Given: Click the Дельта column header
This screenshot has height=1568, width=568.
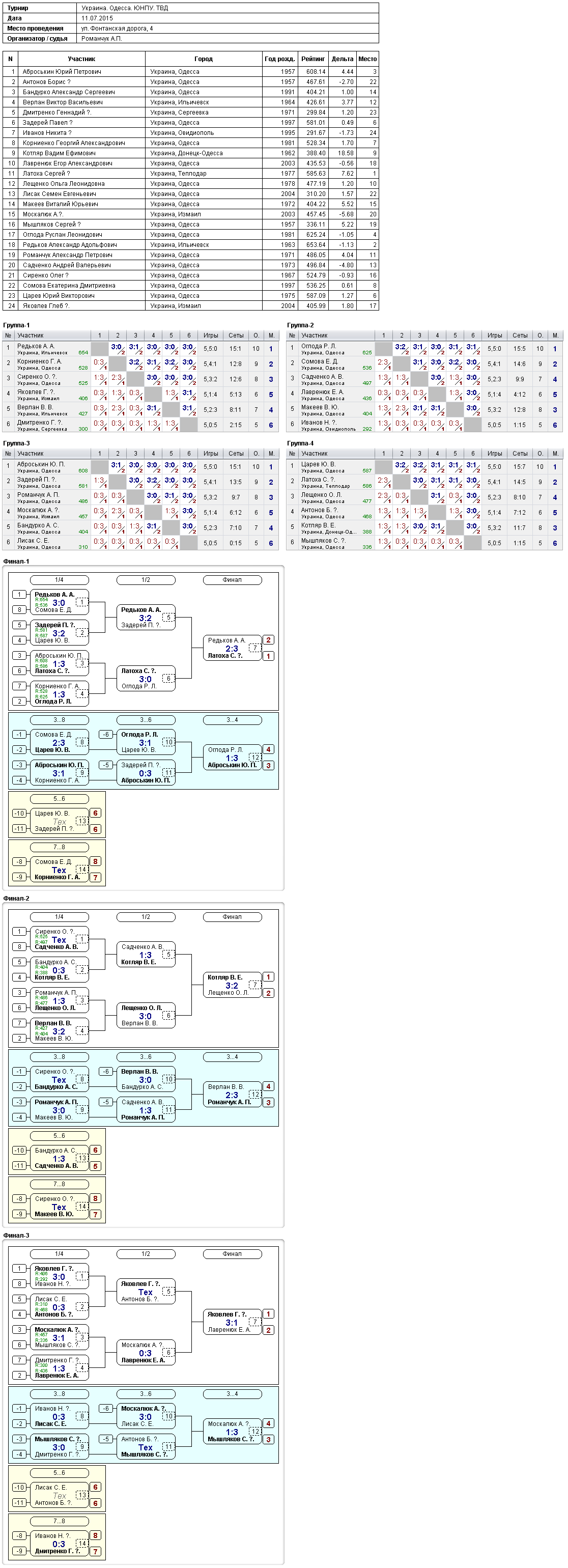Looking at the screenshot, I should click(x=343, y=59).
